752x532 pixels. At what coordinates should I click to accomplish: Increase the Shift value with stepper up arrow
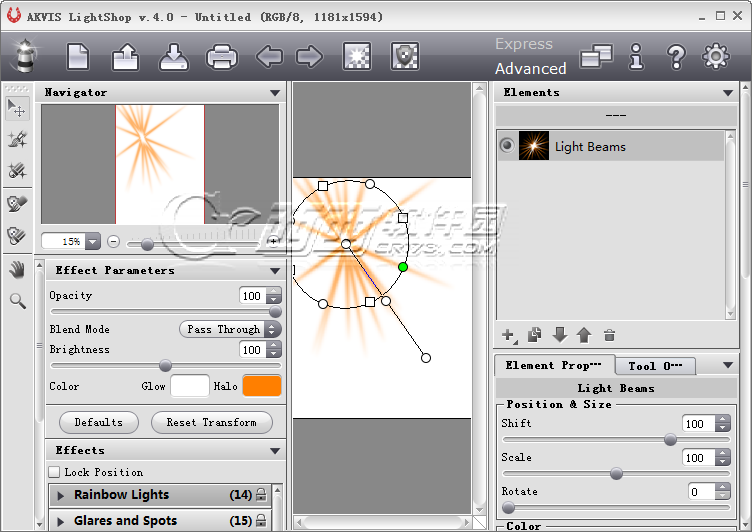[722, 420]
